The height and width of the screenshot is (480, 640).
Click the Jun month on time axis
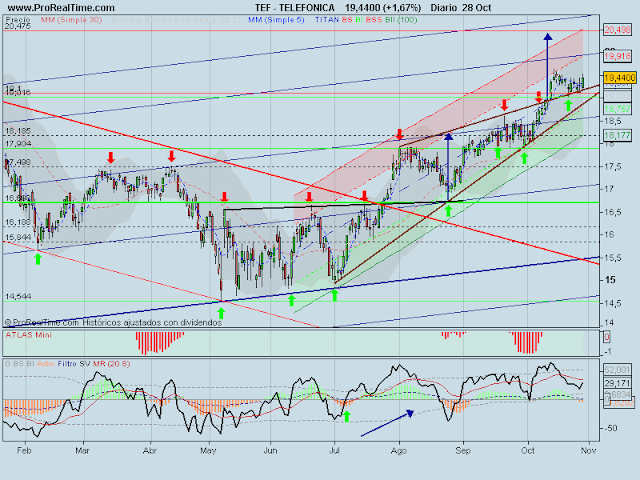270,451
